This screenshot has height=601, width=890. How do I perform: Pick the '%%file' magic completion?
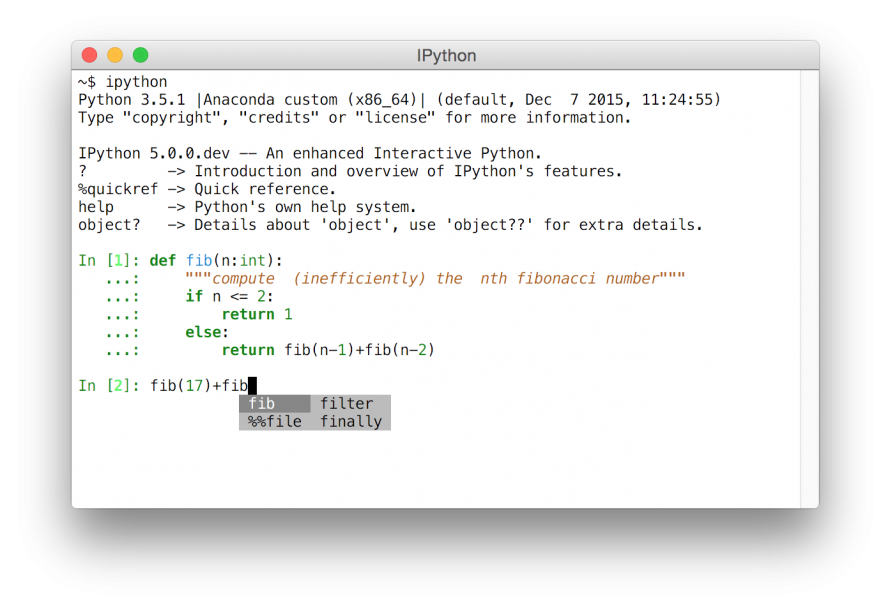275,421
